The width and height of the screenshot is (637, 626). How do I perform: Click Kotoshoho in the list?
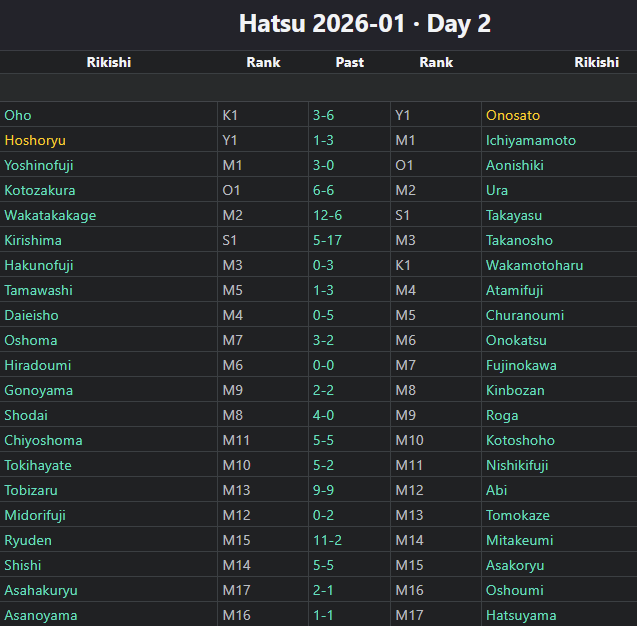click(520, 440)
